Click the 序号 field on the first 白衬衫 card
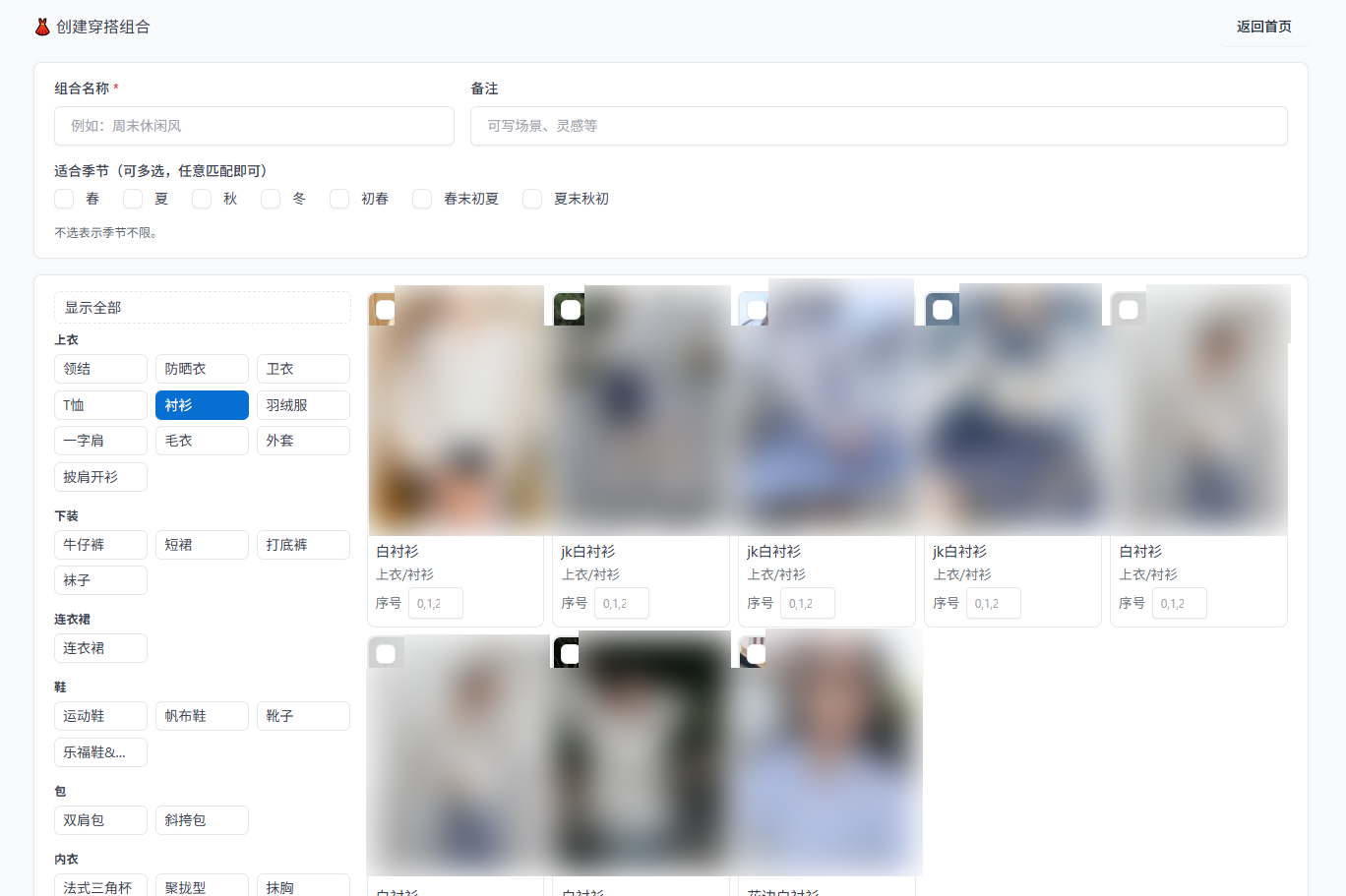The height and width of the screenshot is (896, 1346). tap(435, 603)
